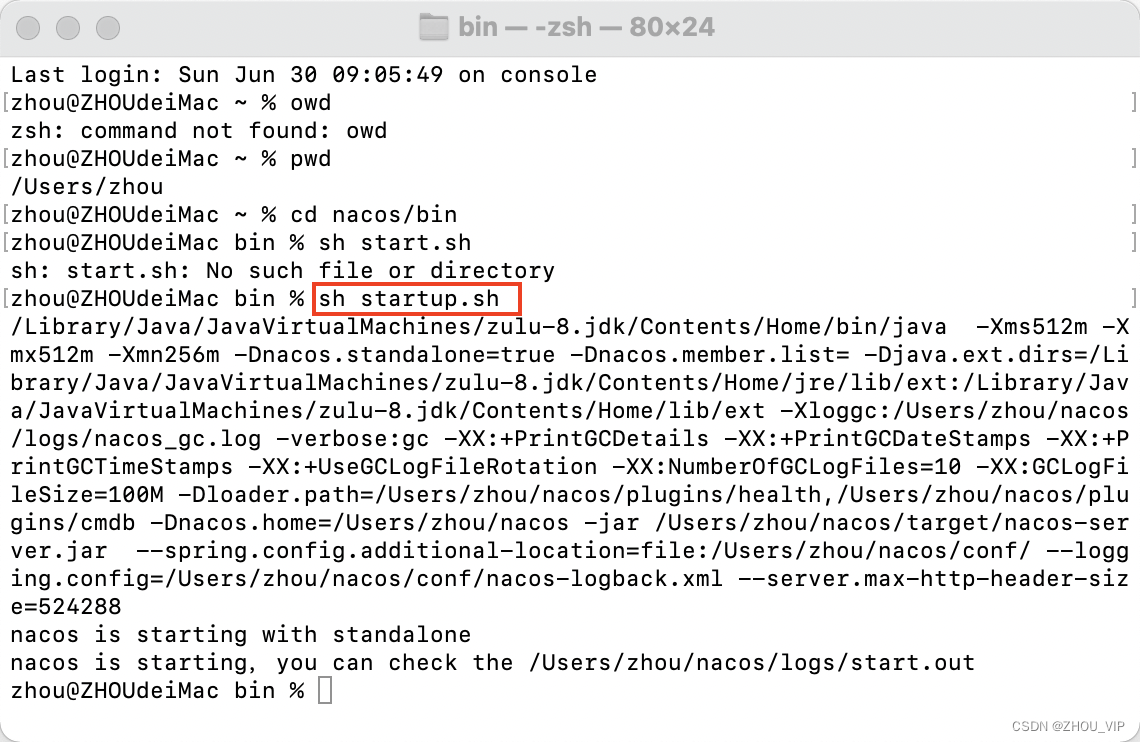
Task: Click the red close window button
Action: 27,28
